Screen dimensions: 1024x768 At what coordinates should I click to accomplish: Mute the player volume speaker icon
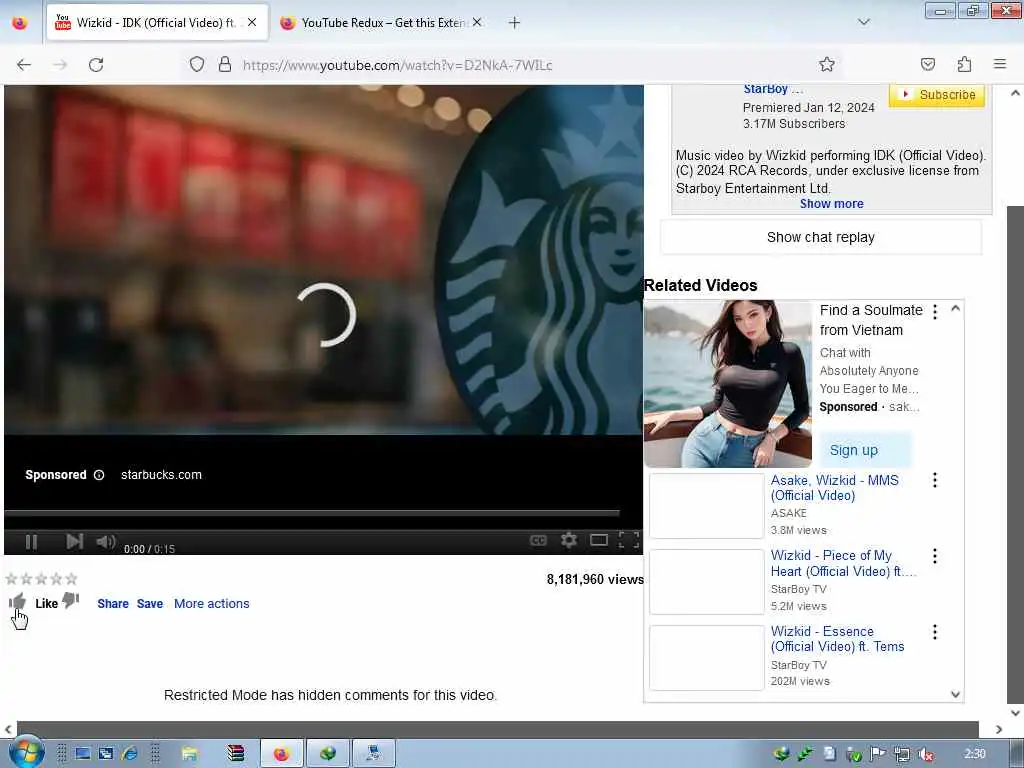pyautogui.click(x=106, y=541)
